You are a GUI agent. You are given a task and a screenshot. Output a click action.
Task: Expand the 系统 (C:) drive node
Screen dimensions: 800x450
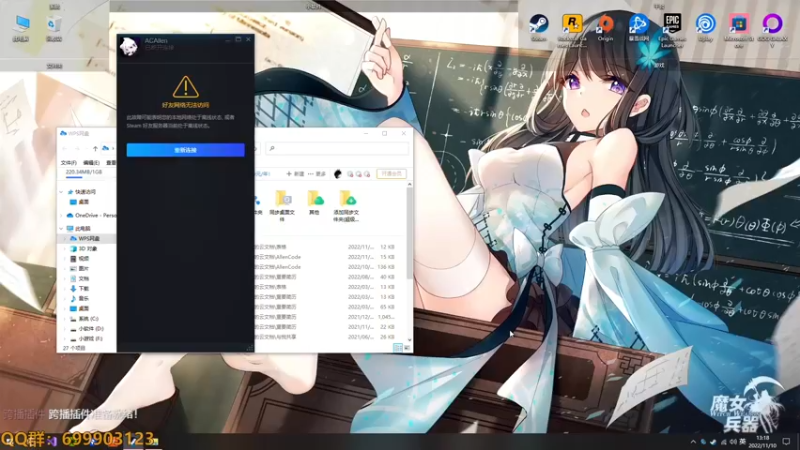[65, 318]
